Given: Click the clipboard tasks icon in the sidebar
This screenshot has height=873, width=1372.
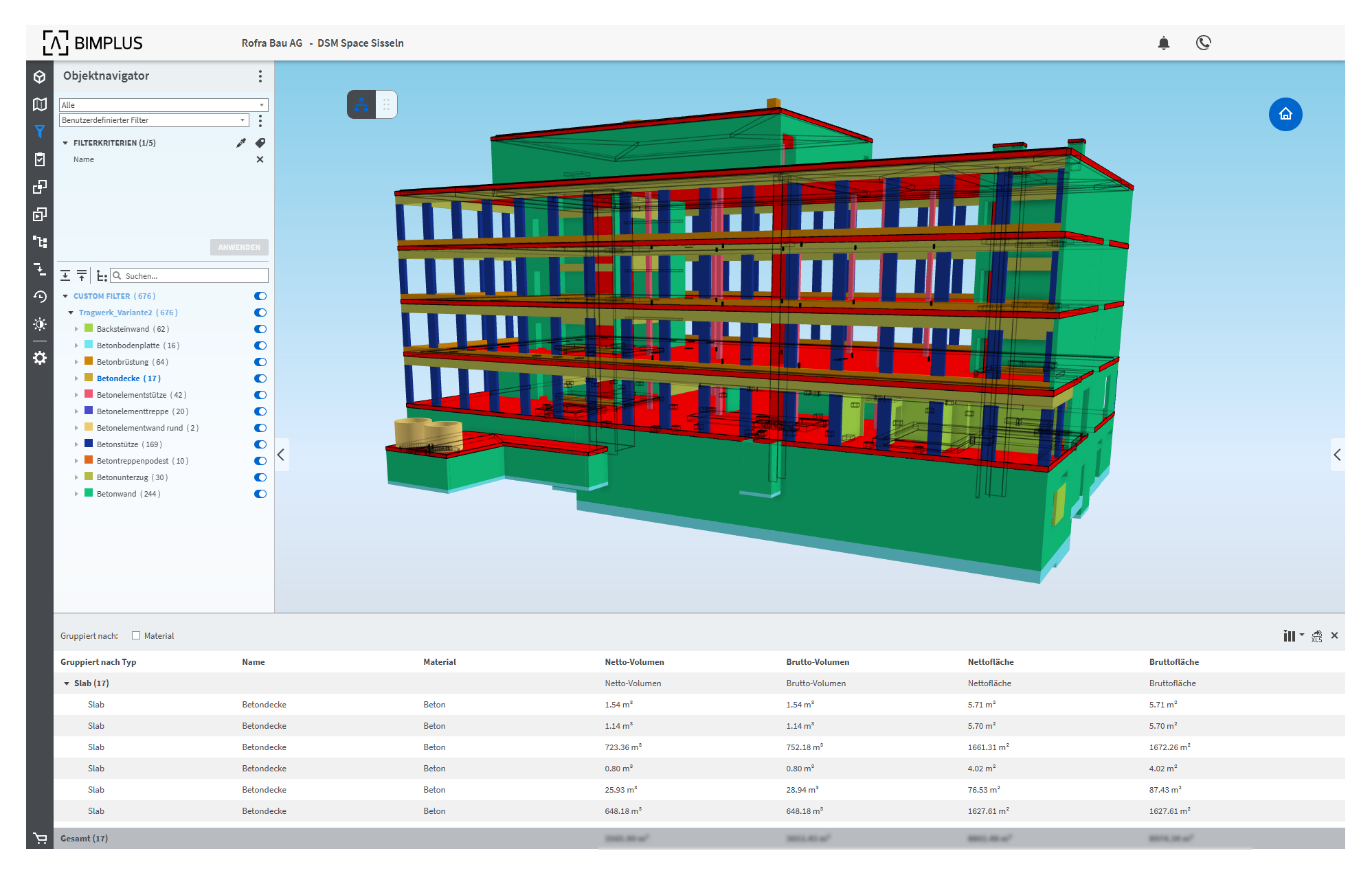Looking at the screenshot, I should tap(40, 159).
